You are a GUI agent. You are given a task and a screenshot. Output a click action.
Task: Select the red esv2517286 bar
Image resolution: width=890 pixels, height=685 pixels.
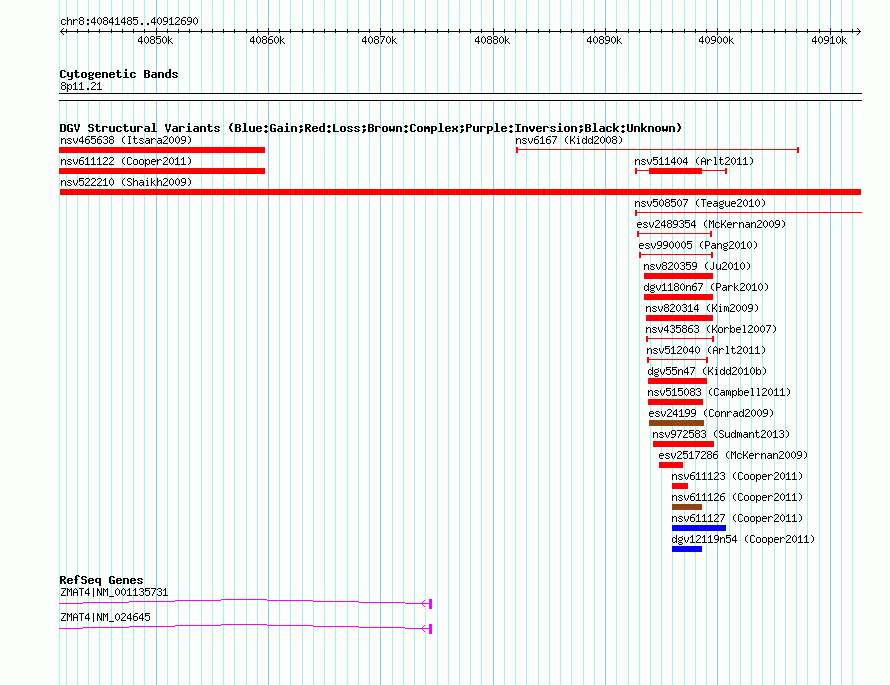671,465
